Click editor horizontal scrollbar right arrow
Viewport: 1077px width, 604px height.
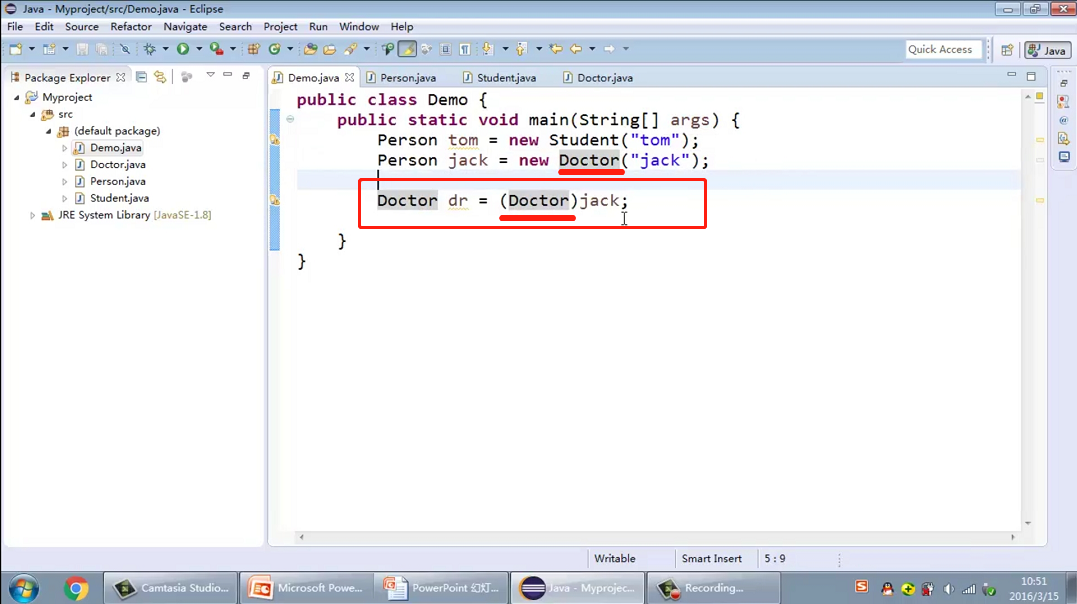click(x=1012, y=537)
